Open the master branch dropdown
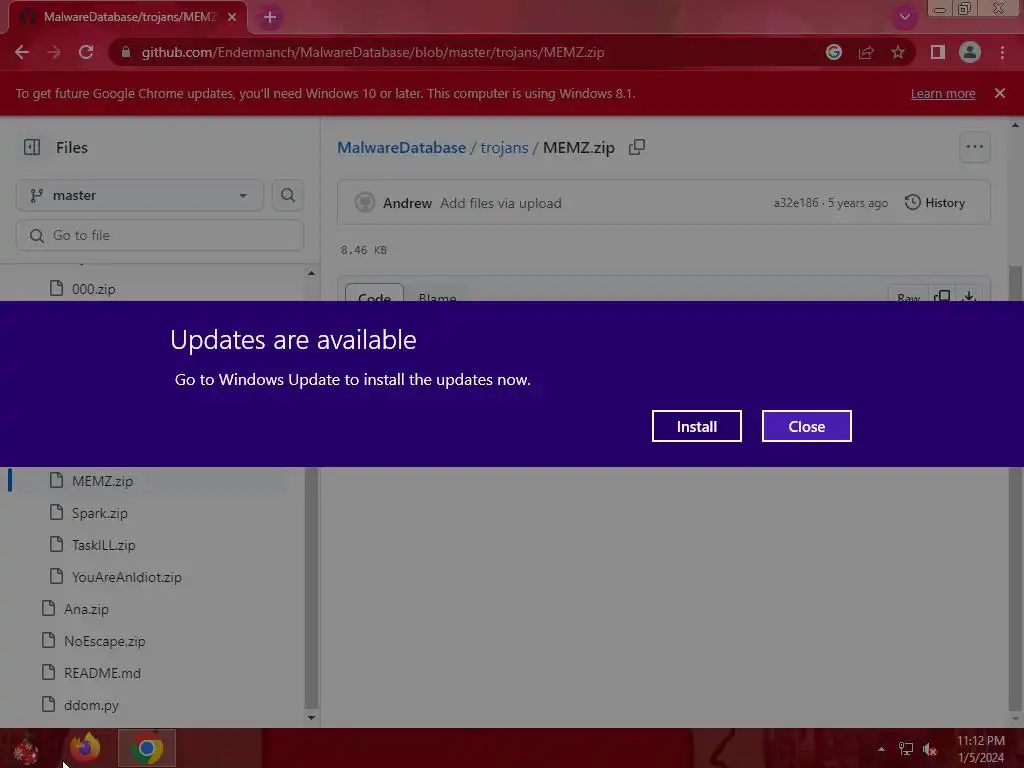Image resolution: width=1024 pixels, height=768 pixels. (140, 195)
